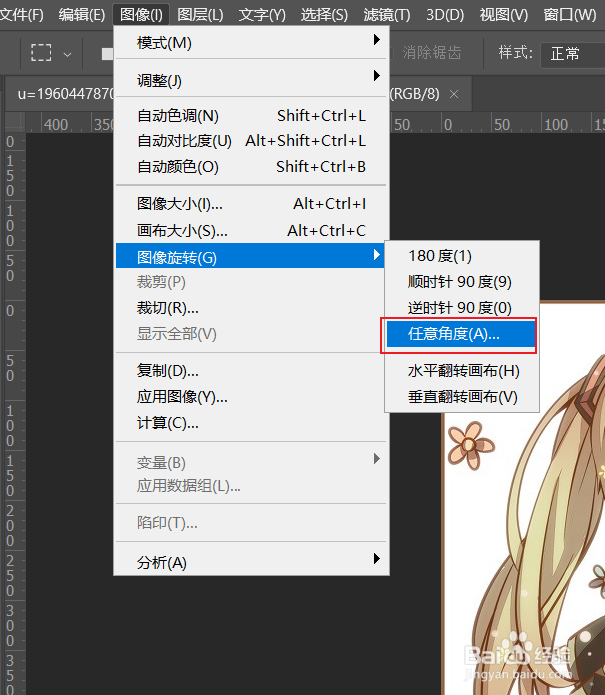Image resolution: width=605 pixels, height=695 pixels.
Task: Select 图像旋转(G) menu entry
Action: tap(250, 256)
